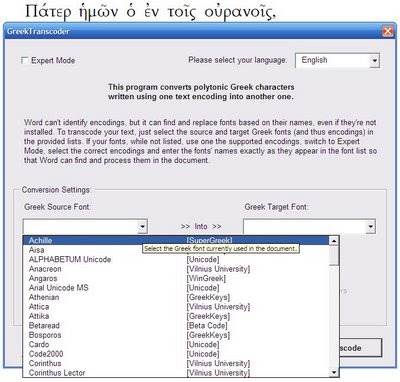Select Bosporos from the list

coord(176,335)
